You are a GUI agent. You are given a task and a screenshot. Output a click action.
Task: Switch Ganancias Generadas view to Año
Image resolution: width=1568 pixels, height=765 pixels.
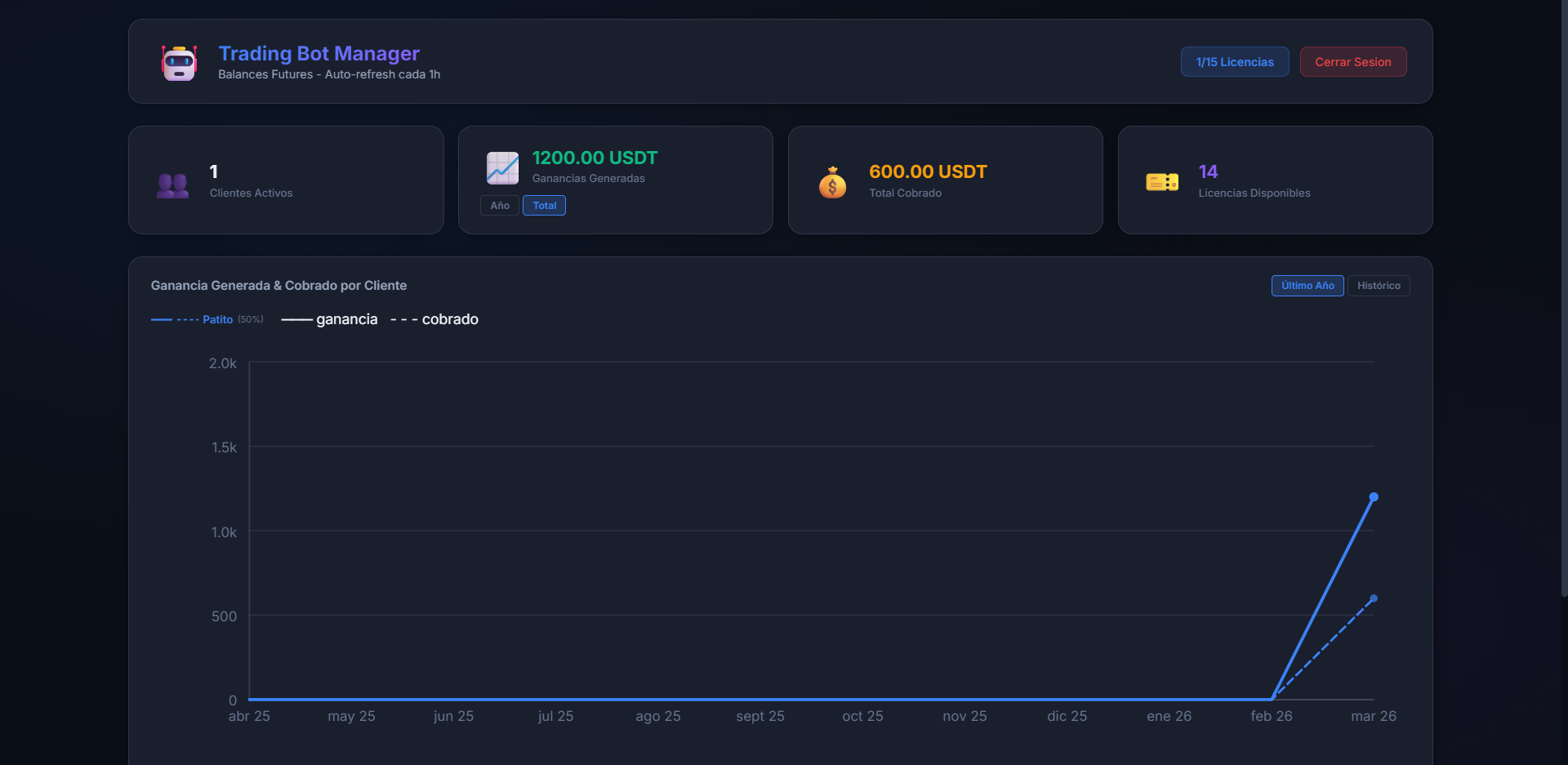tap(499, 205)
